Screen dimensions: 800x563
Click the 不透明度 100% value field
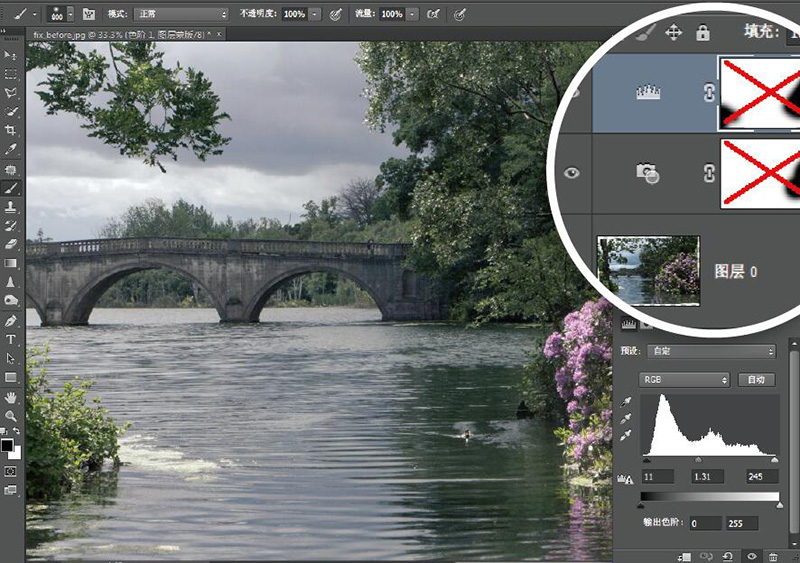pos(295,14)
